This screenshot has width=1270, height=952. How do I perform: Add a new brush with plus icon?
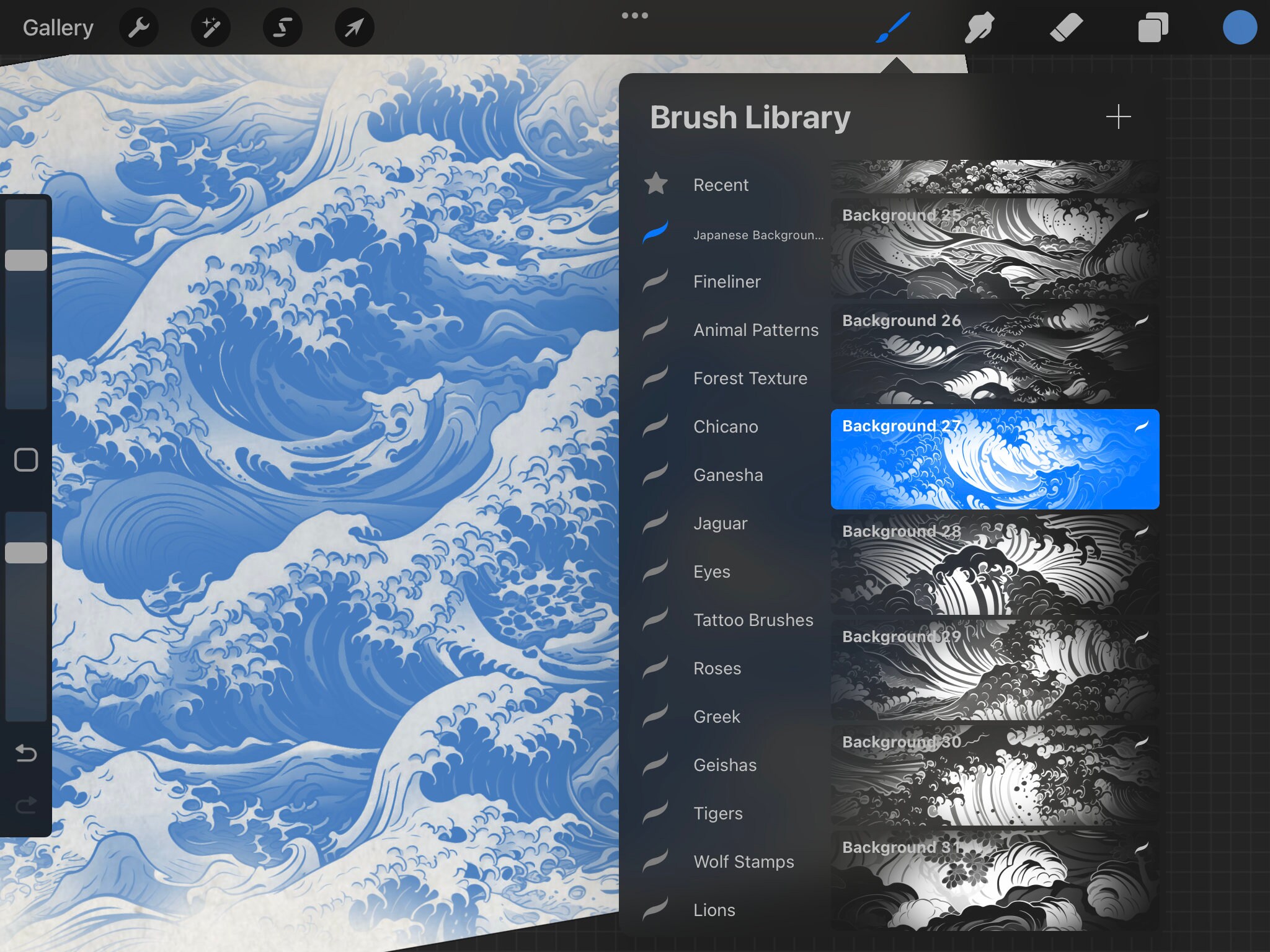point(1118,117)
